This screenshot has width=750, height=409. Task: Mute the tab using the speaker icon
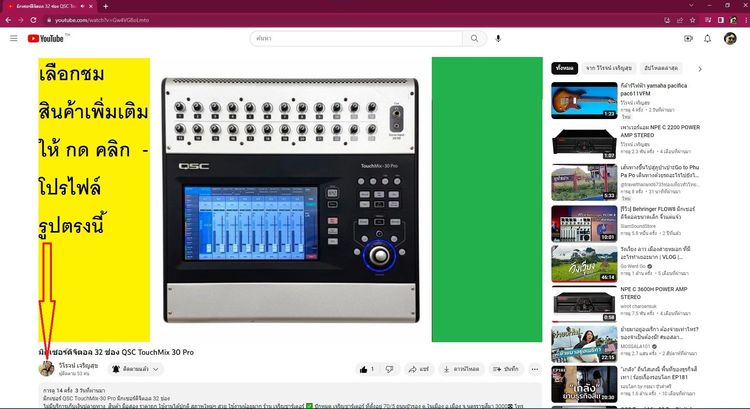(x=82, y=6)
